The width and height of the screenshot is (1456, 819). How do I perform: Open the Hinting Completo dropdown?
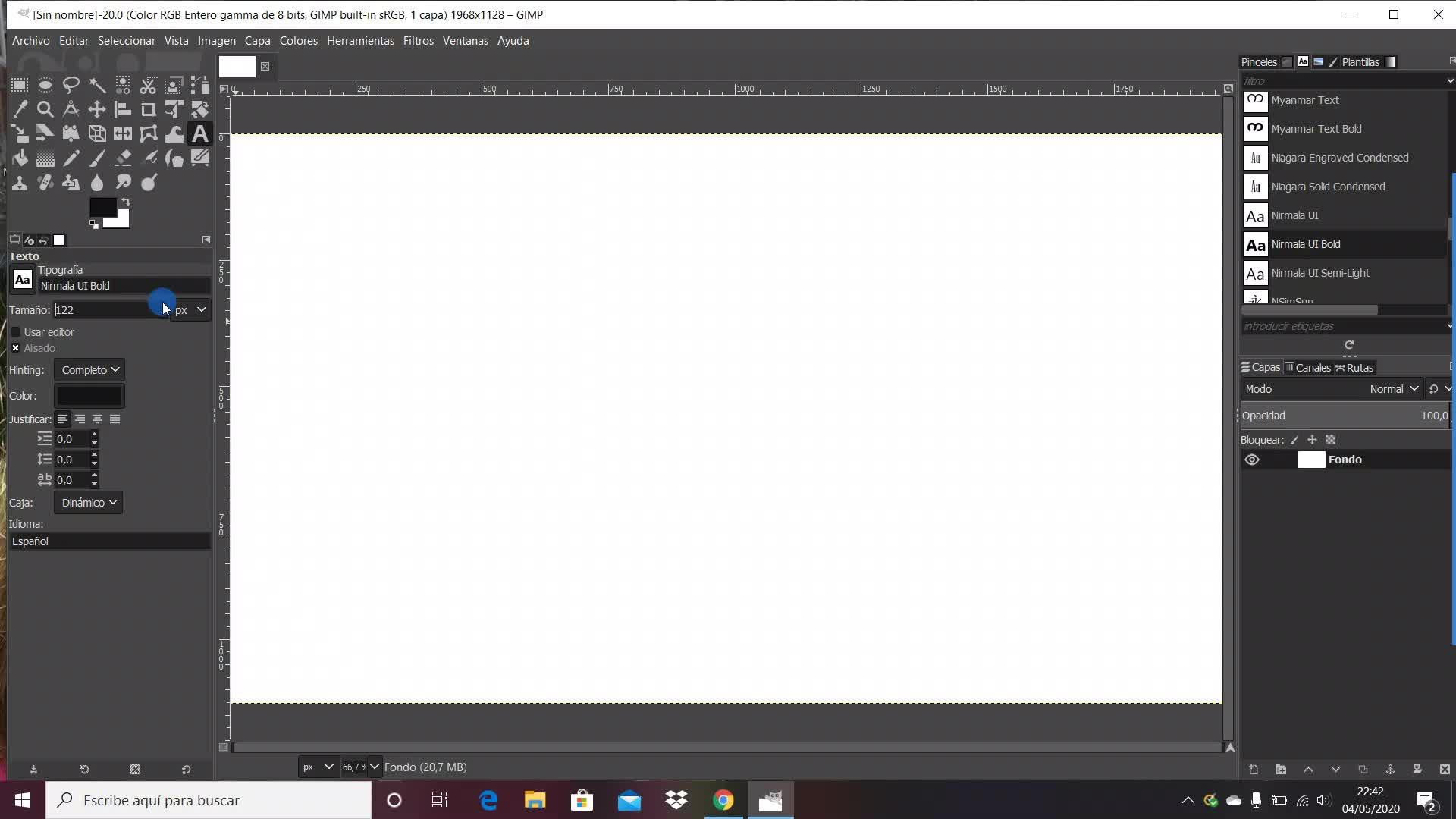pos(89,370)
